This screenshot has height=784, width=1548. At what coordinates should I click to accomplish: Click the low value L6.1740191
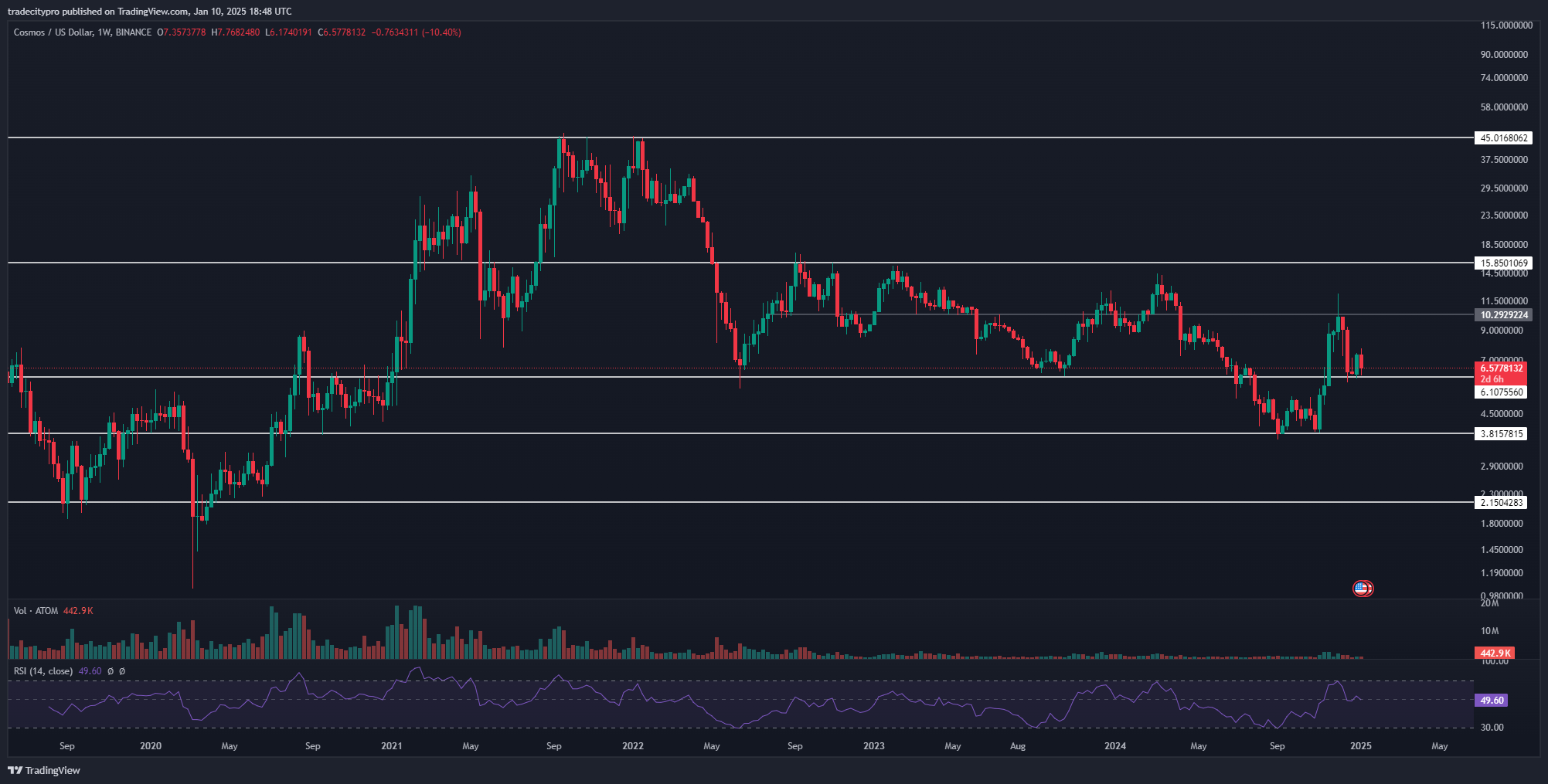click(288, 32)
